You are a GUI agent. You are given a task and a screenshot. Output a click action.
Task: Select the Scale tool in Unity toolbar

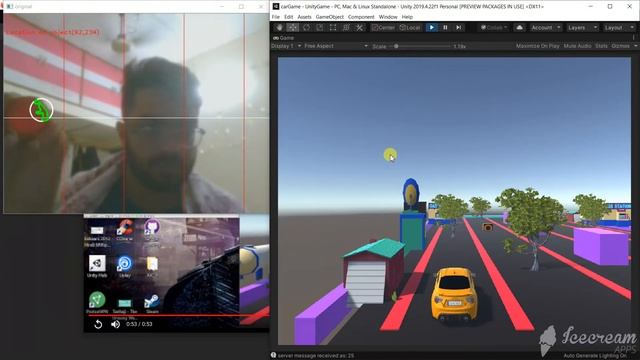pyautogui.click(x=320, y=27)
